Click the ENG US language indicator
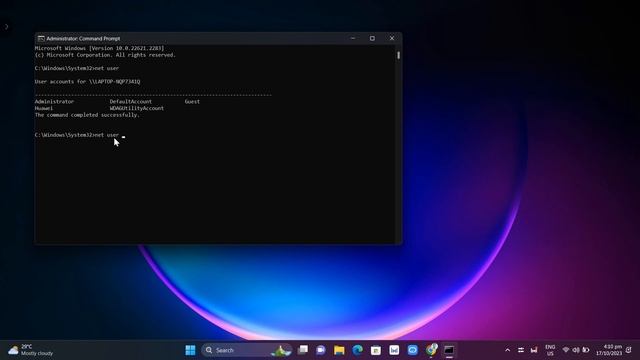 click(x=550, y=350)
